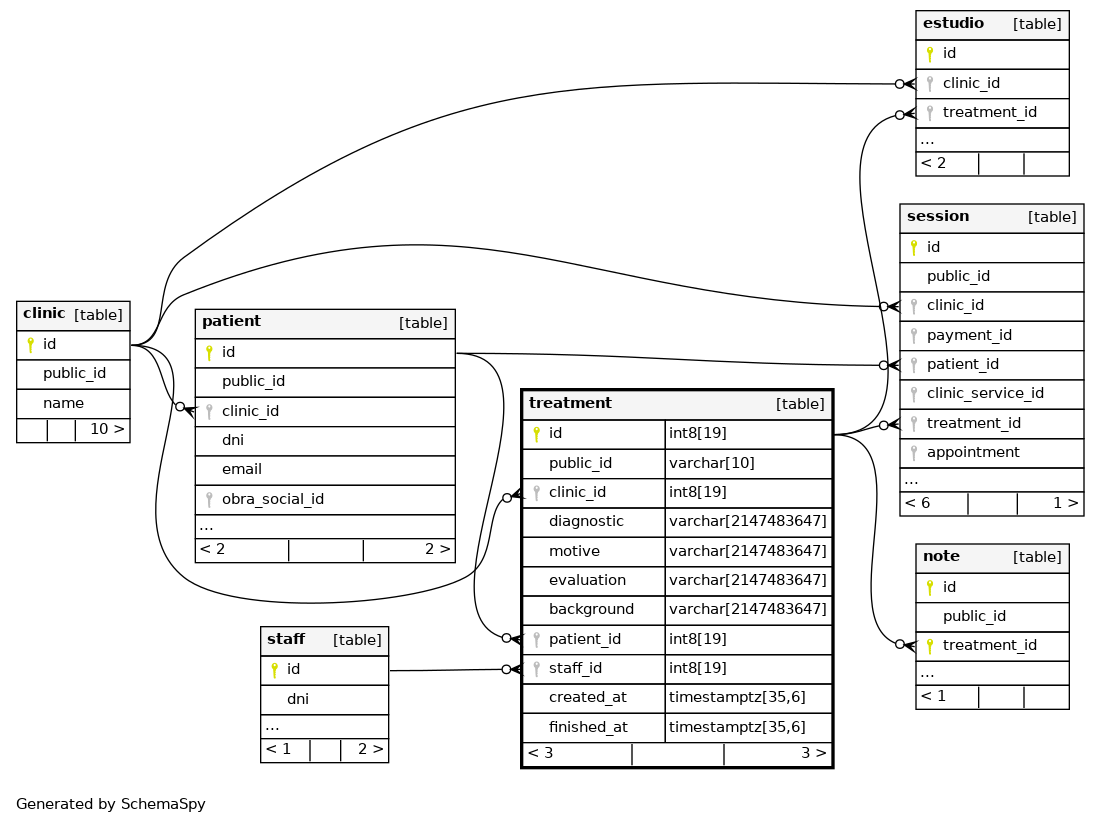Viewport: 1100px width, 824px height.
Task: Select the 'motive' column in treatment table
Action: point(593,552)
